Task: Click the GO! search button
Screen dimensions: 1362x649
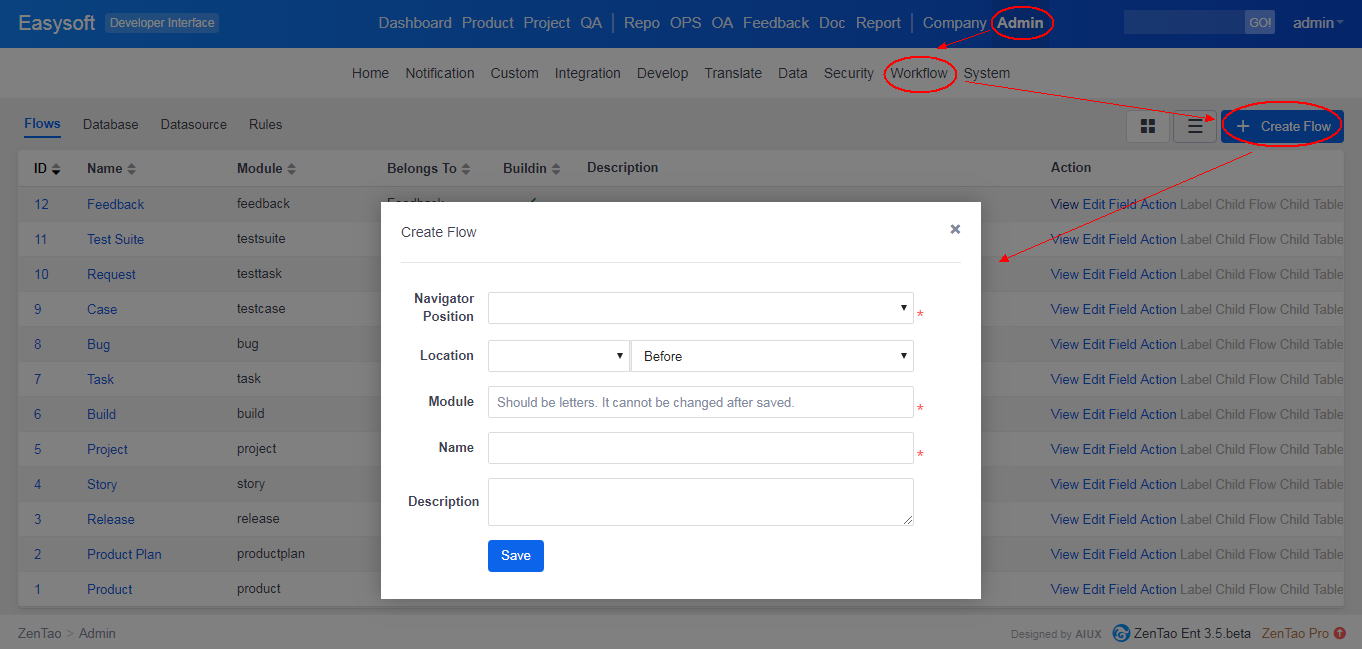Action: 1259,23
